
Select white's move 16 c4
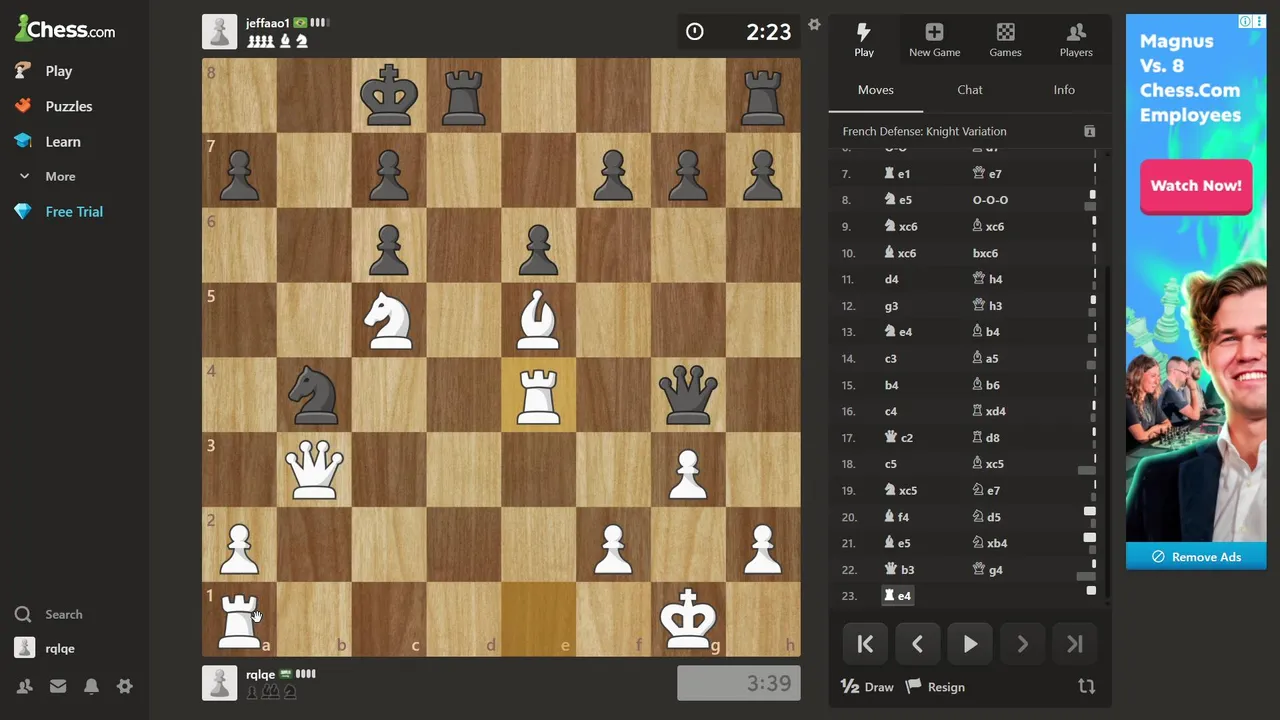click(x=891, y=411)
